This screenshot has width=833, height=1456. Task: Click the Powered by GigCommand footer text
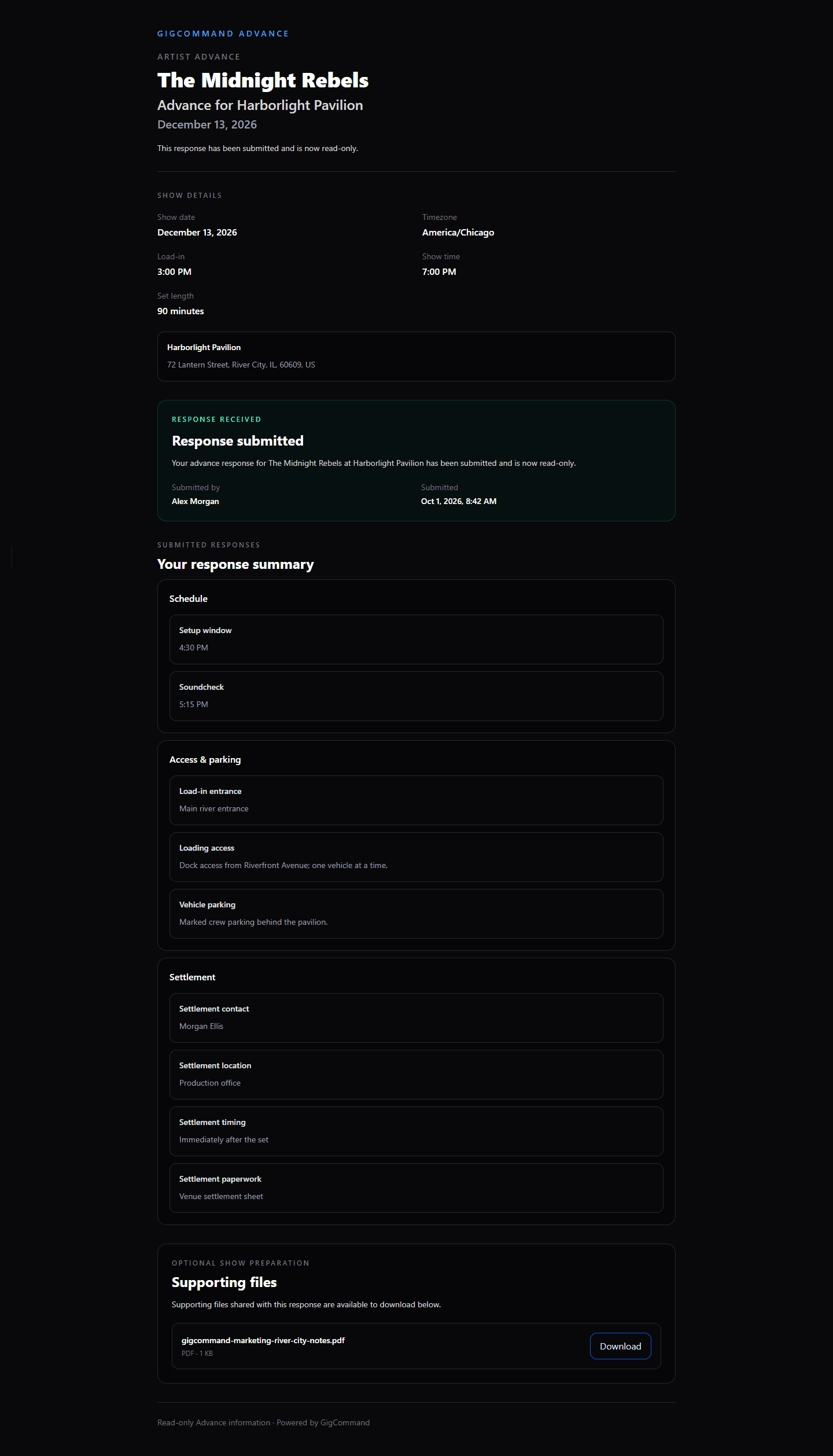pos(323,1422)
